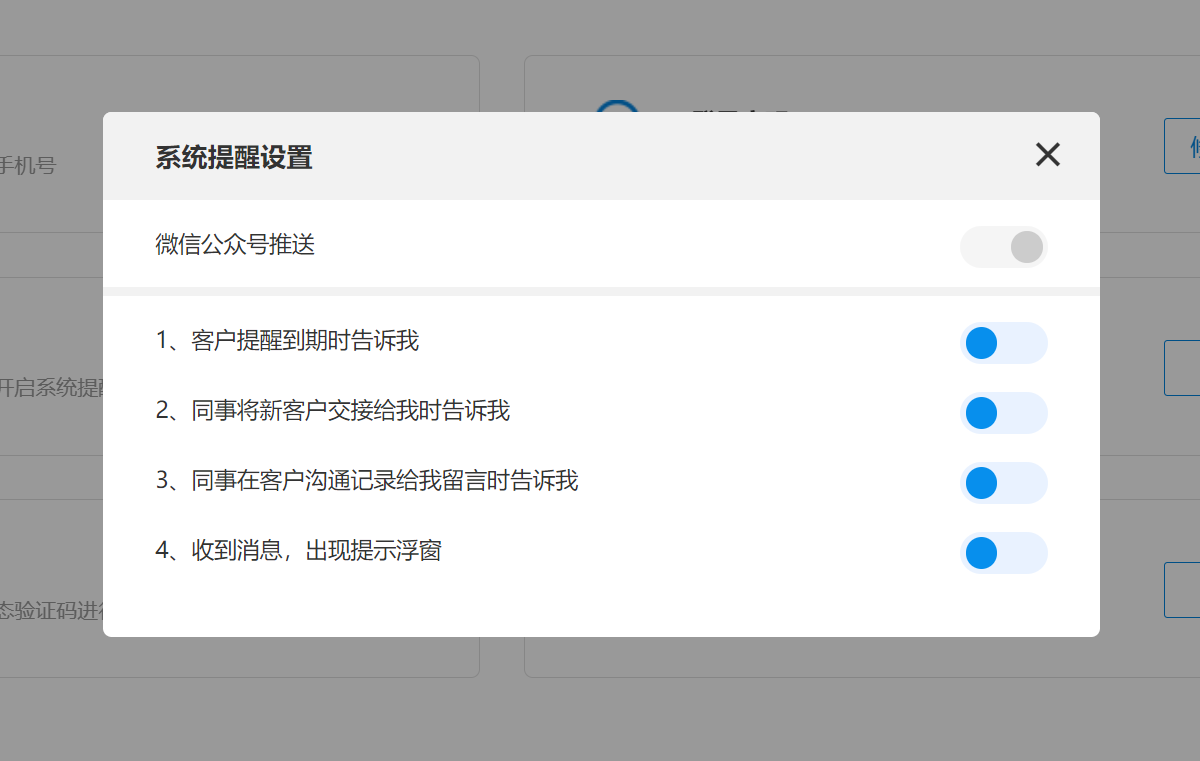Click the middle outlined button at right edge
Image resolution: width=1200 pixels, height=761 pixels.
pyautogui.click(x=1183, y=368)
